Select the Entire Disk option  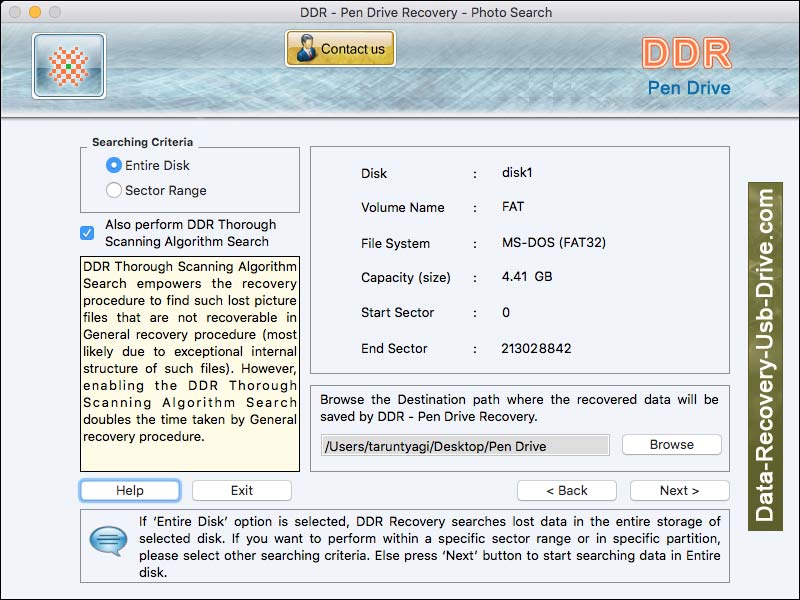click(113, 165)
